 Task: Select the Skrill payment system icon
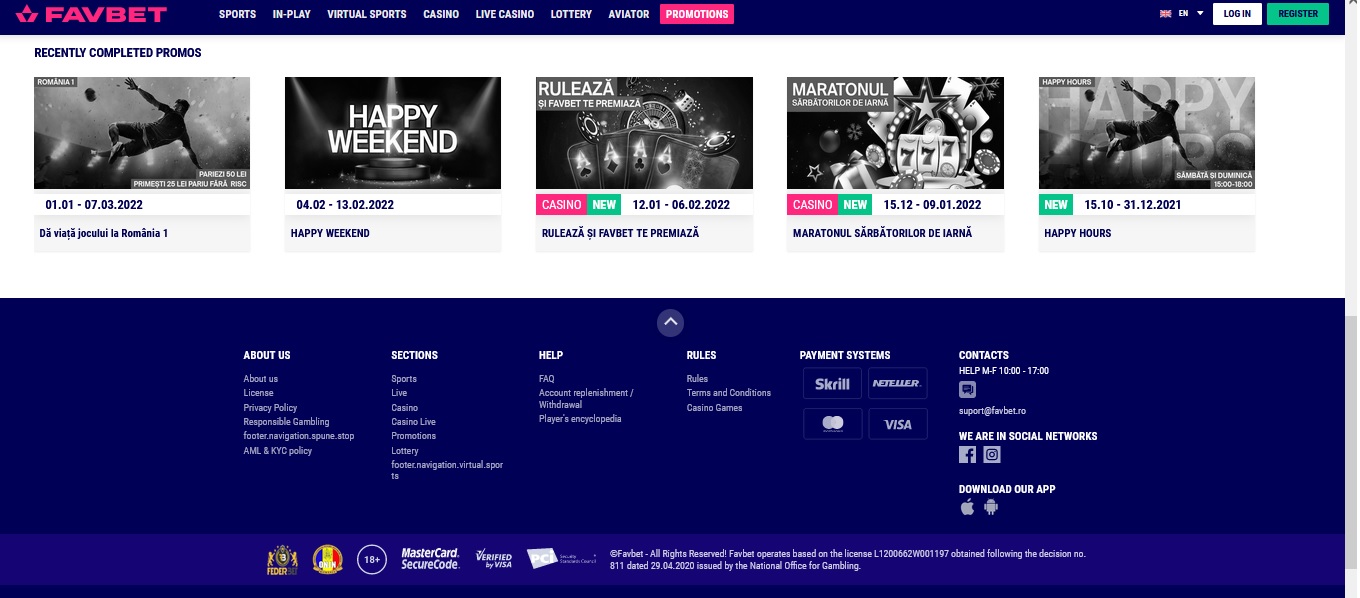coord(832,383)
